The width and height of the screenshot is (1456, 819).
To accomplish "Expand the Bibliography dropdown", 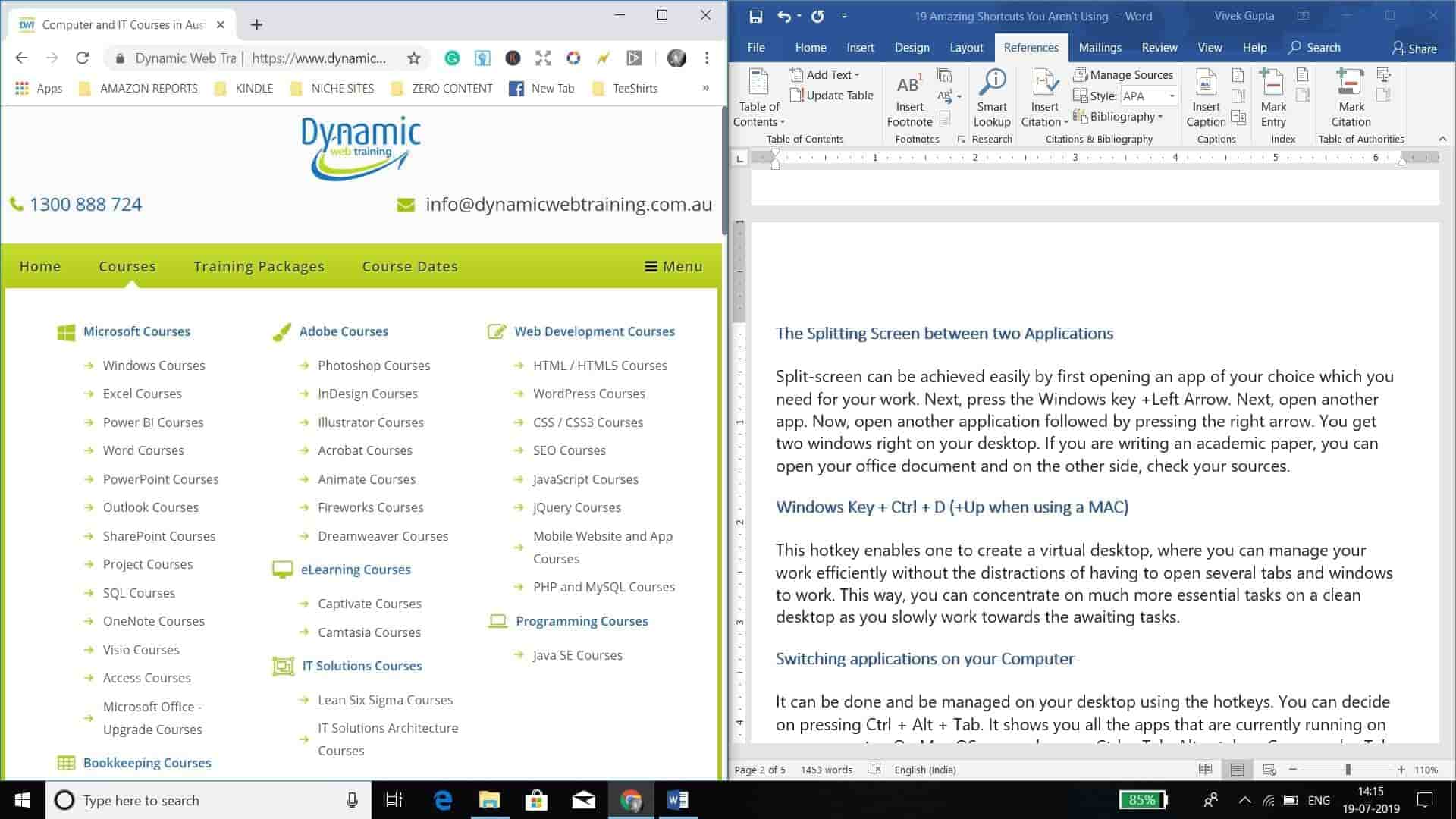I will tap(1125, 117).
